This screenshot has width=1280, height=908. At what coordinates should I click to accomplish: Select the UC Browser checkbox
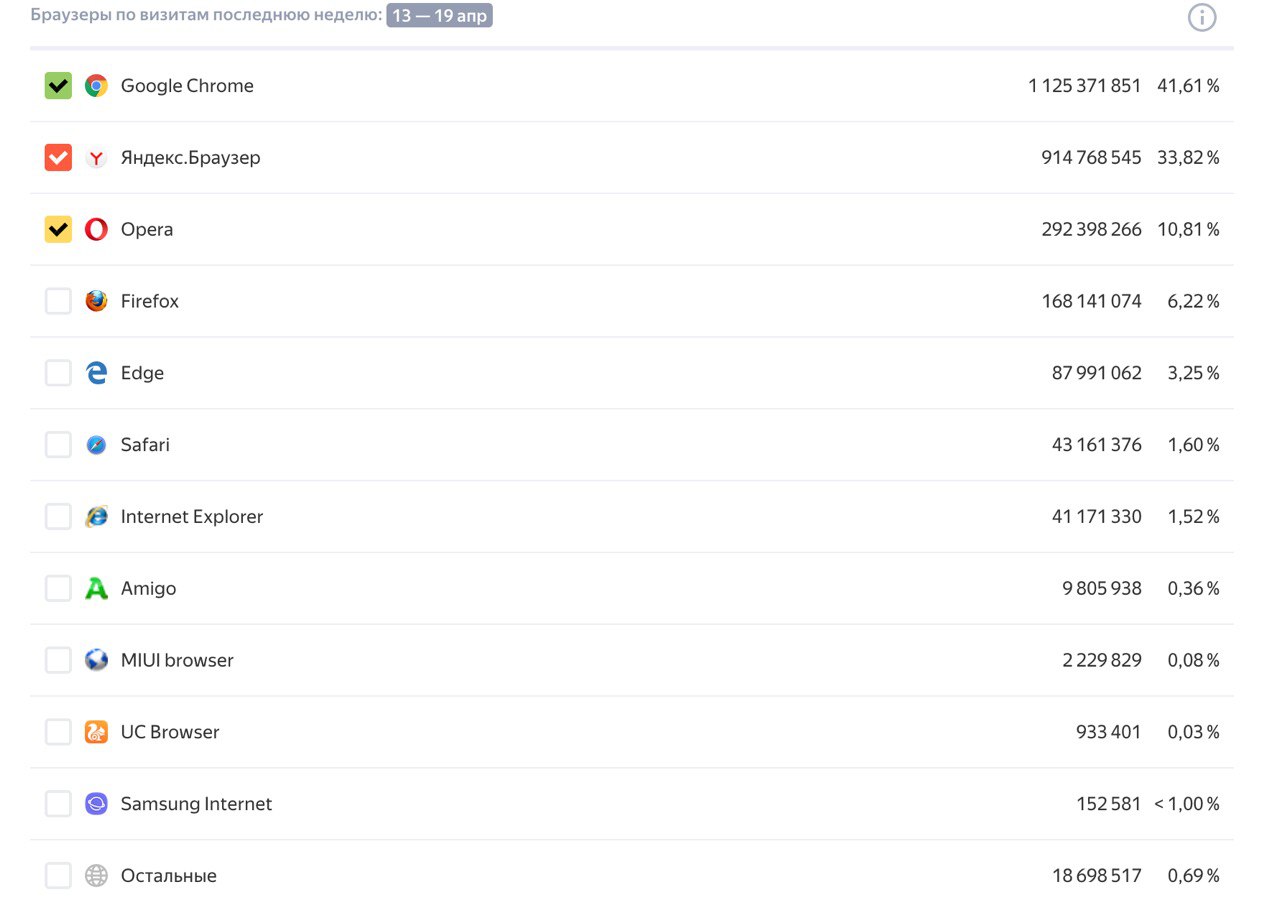point(58,732)
